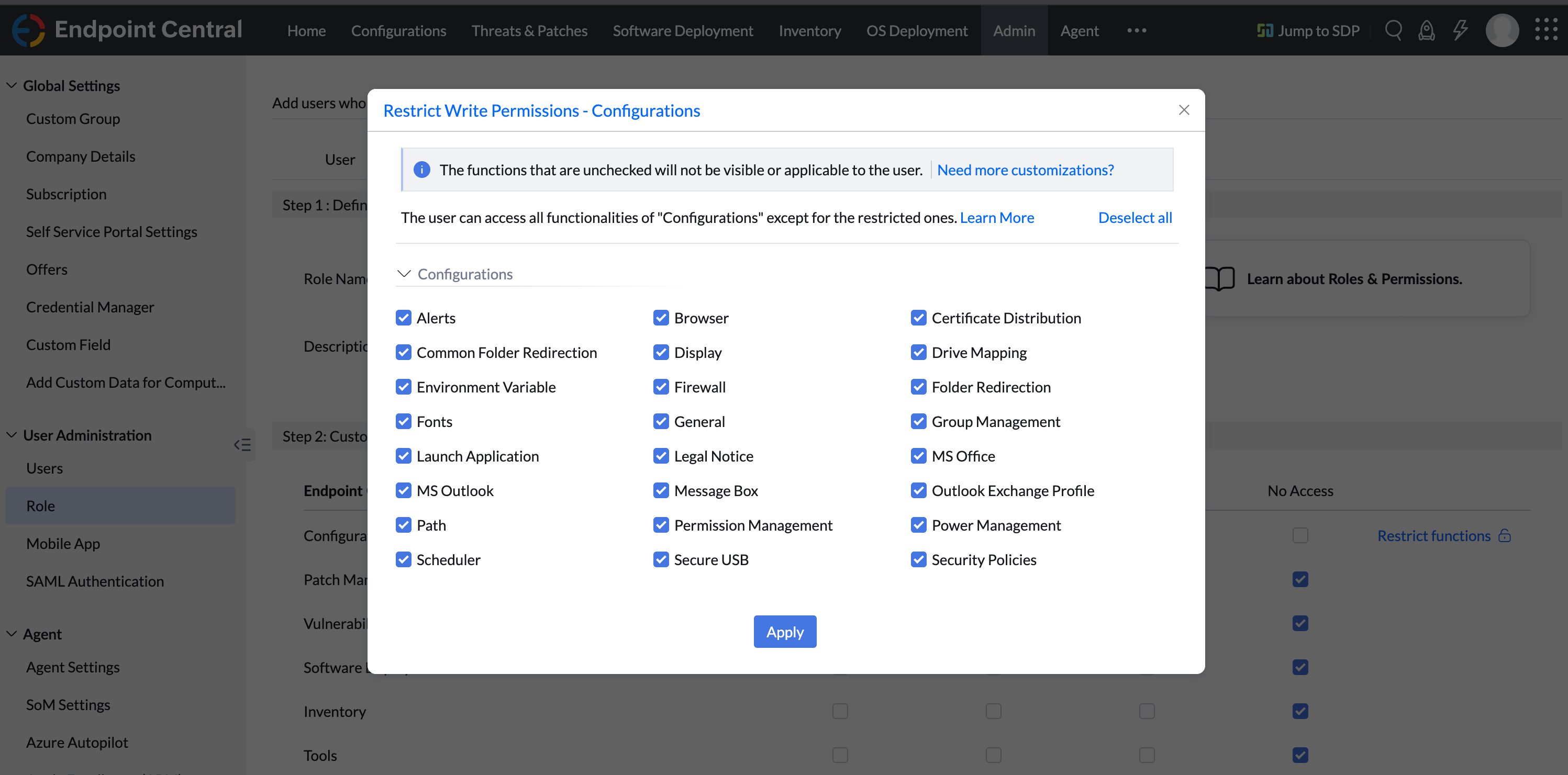Click the Deselect all link
Viewport: 1568px width, 775px height.
point(1135,217)
